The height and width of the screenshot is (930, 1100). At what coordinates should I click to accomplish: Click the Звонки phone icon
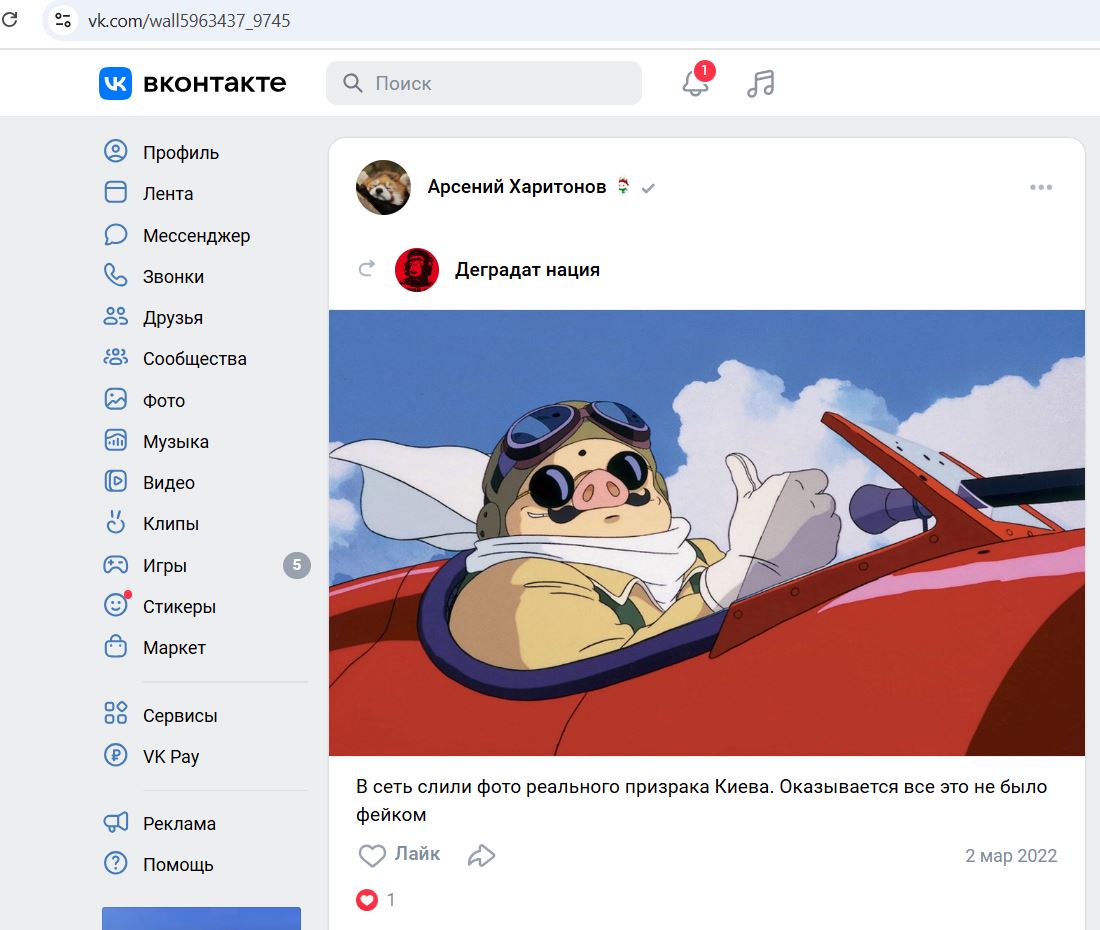pos(116,276)
